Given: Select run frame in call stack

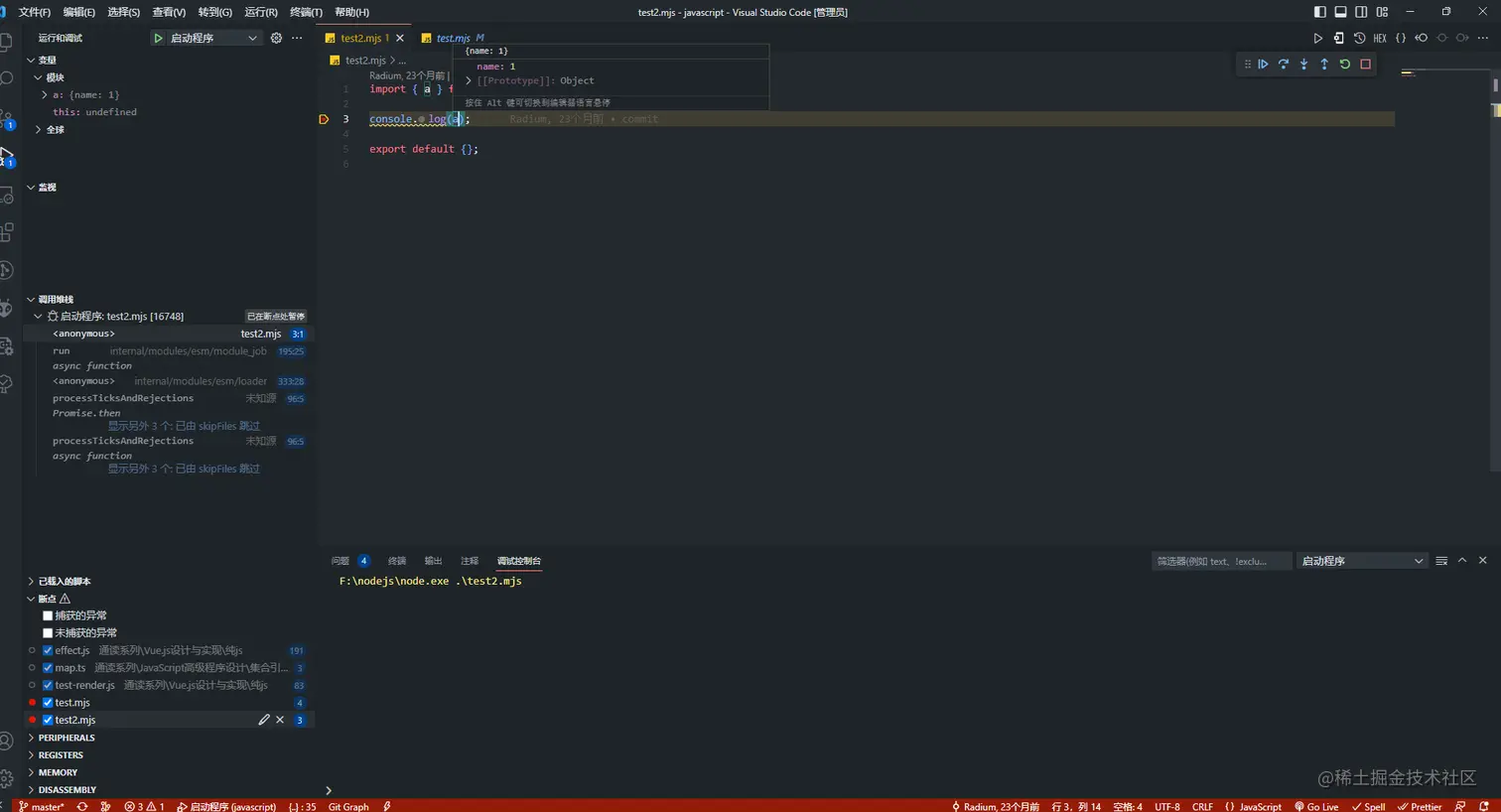Looking at the screenshot, I should click(171, 351).
